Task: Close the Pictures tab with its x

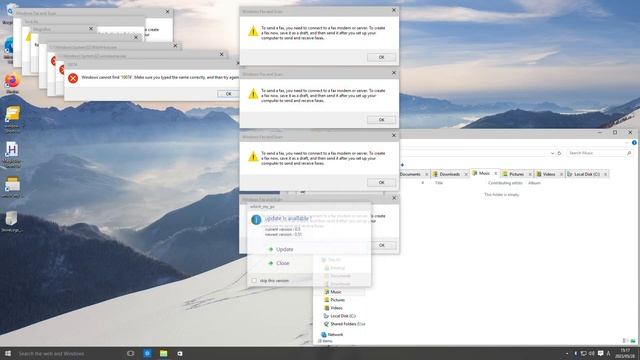Action: (x=530, y=174)
